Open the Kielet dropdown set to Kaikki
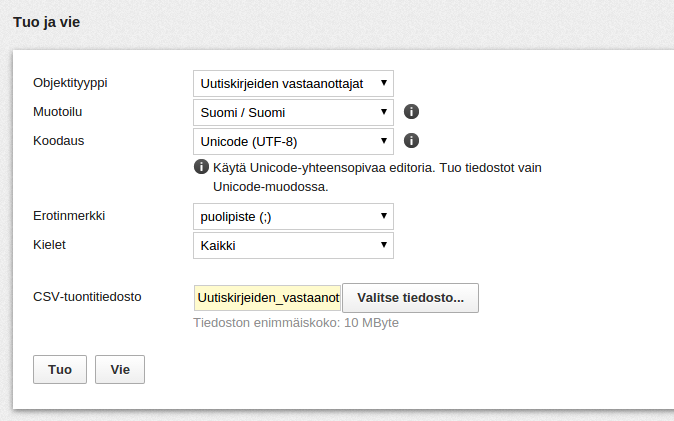674x421 pixels. [x=293, y=246]
